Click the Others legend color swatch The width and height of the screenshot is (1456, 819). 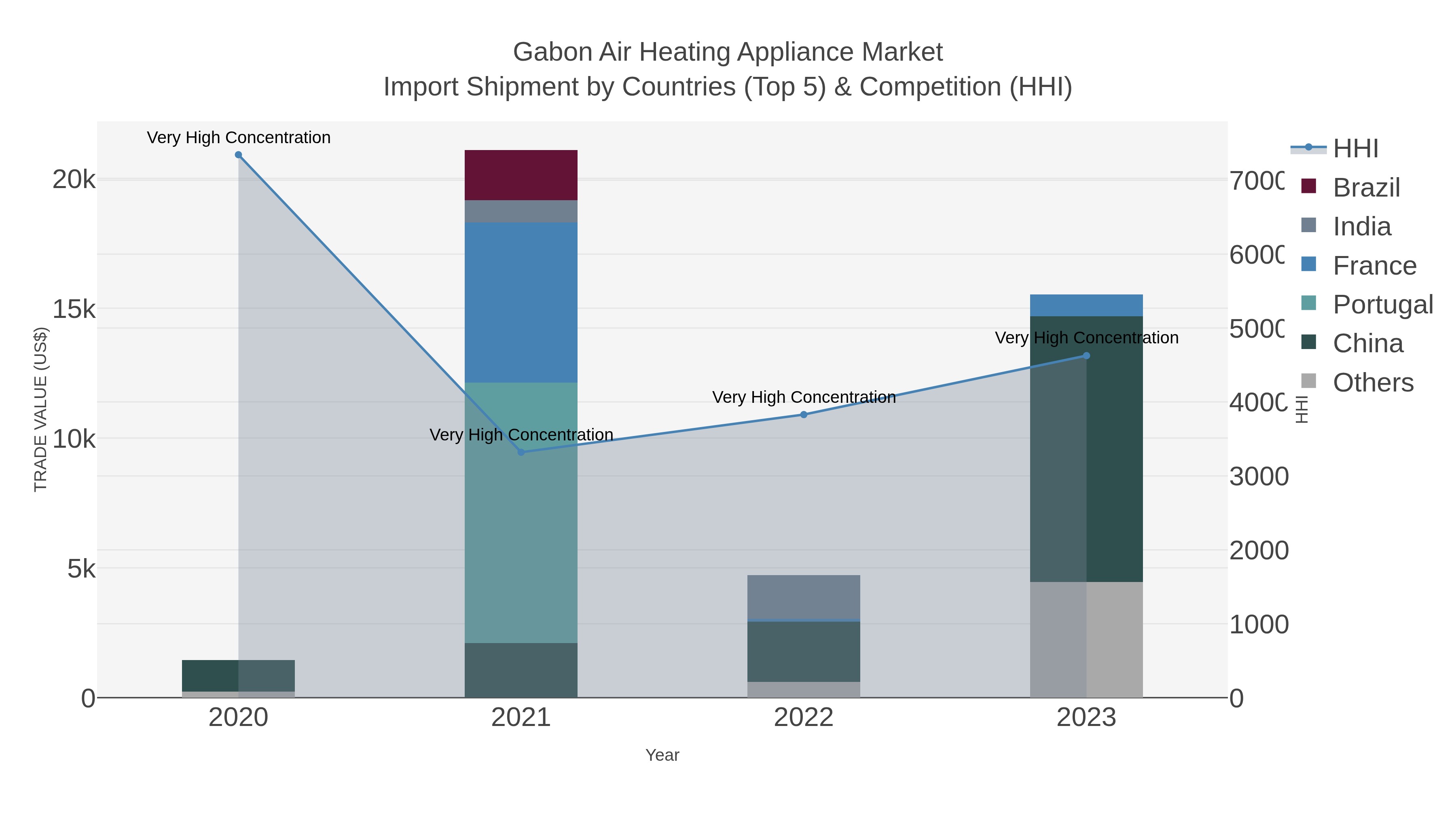[1308, 381]
